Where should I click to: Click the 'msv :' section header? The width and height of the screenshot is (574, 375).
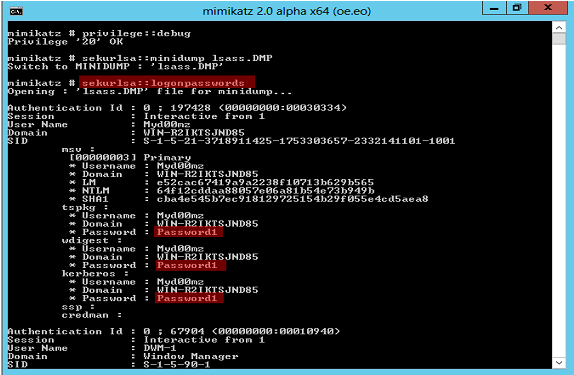(78, 149)
